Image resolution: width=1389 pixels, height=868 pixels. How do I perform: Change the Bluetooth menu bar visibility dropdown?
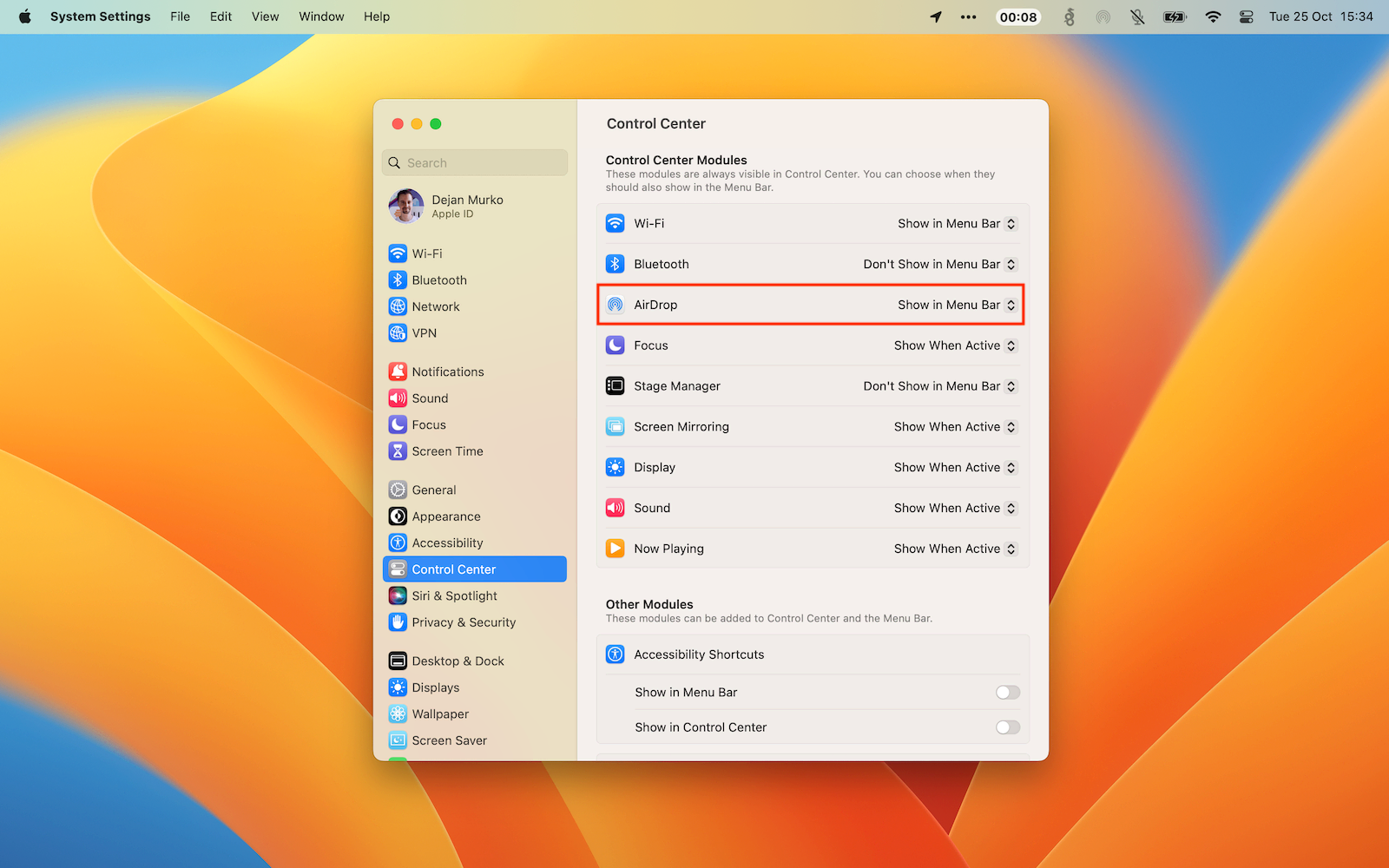pos(939,264)
